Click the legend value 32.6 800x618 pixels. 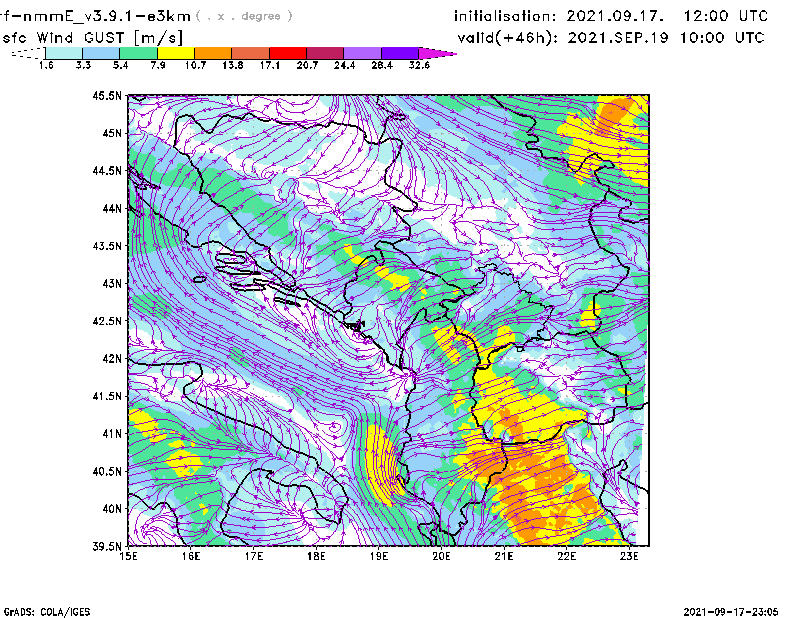point(419,65)
